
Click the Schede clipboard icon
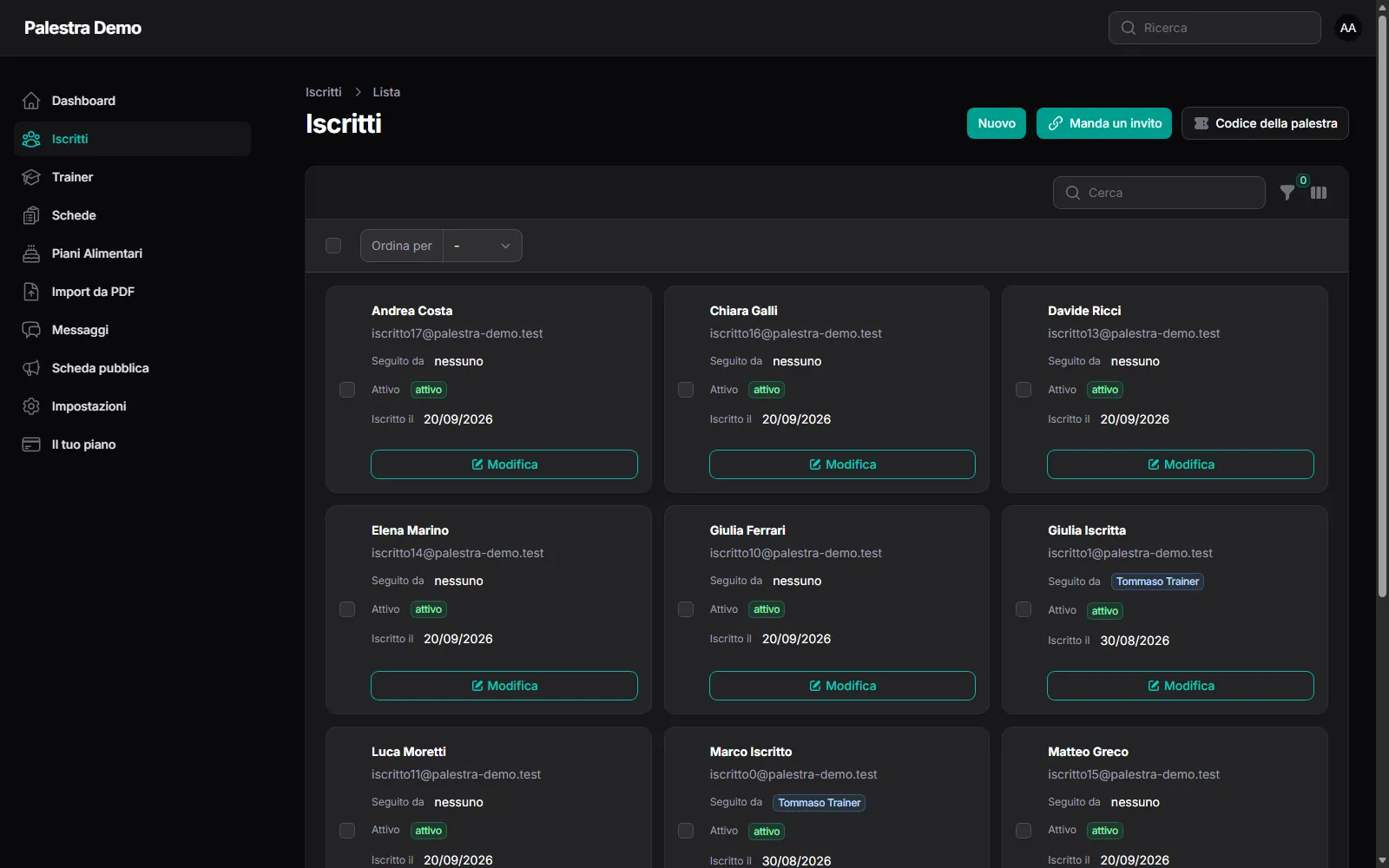point(31,215)
